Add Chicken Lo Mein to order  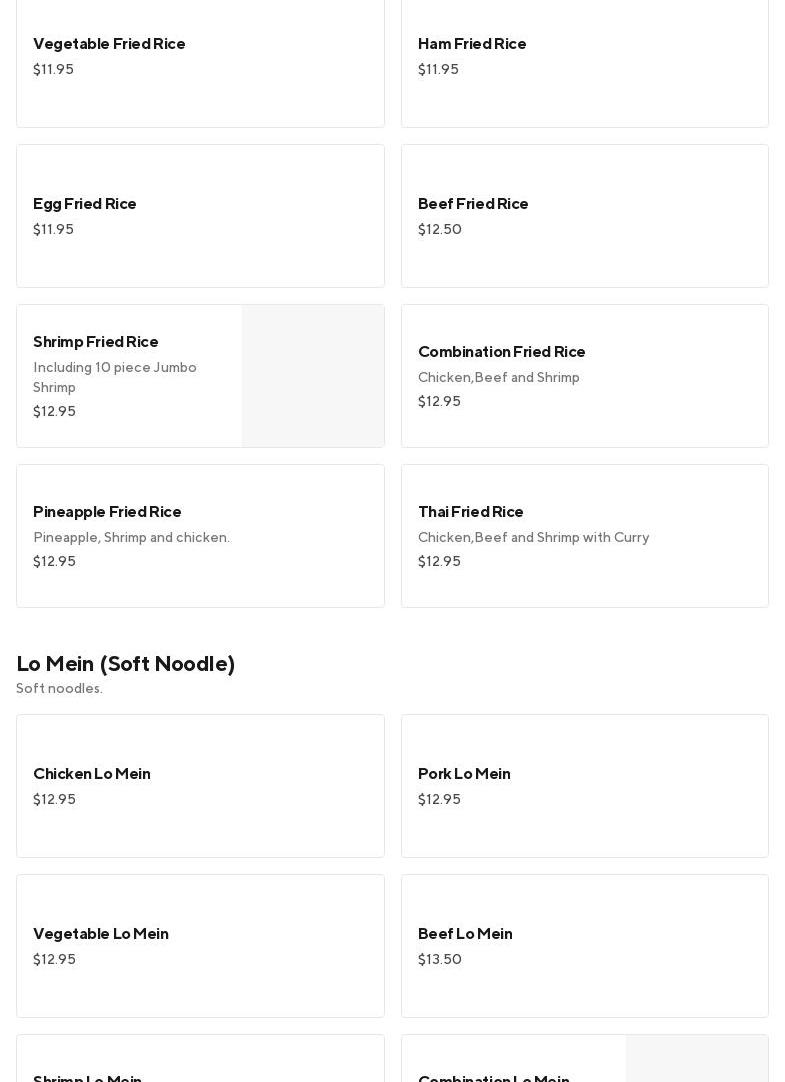pos(200,786)
